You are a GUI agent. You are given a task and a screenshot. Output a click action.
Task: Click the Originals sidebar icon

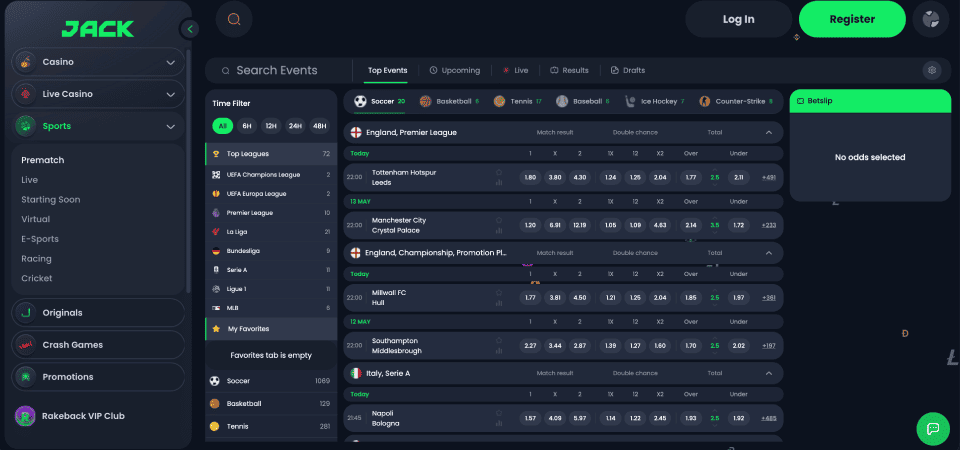(25, 313)
